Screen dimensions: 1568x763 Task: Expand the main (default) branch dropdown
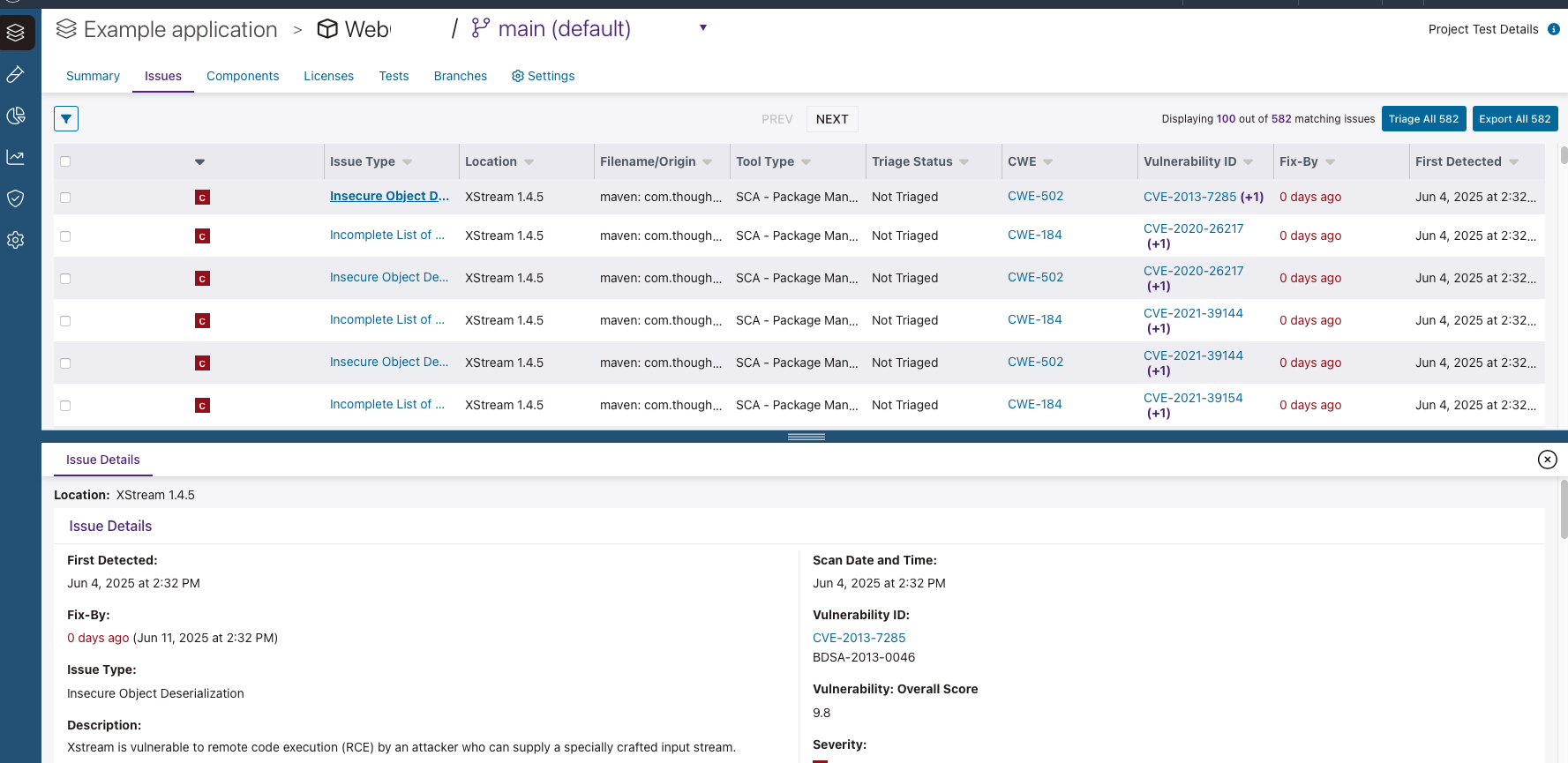pyautogui.click(x=703, y=28)
